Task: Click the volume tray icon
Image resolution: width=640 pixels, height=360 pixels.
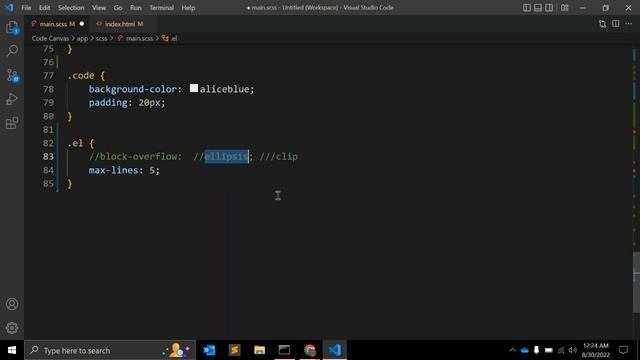Action: pyautogui.click(x=573, y=350)
